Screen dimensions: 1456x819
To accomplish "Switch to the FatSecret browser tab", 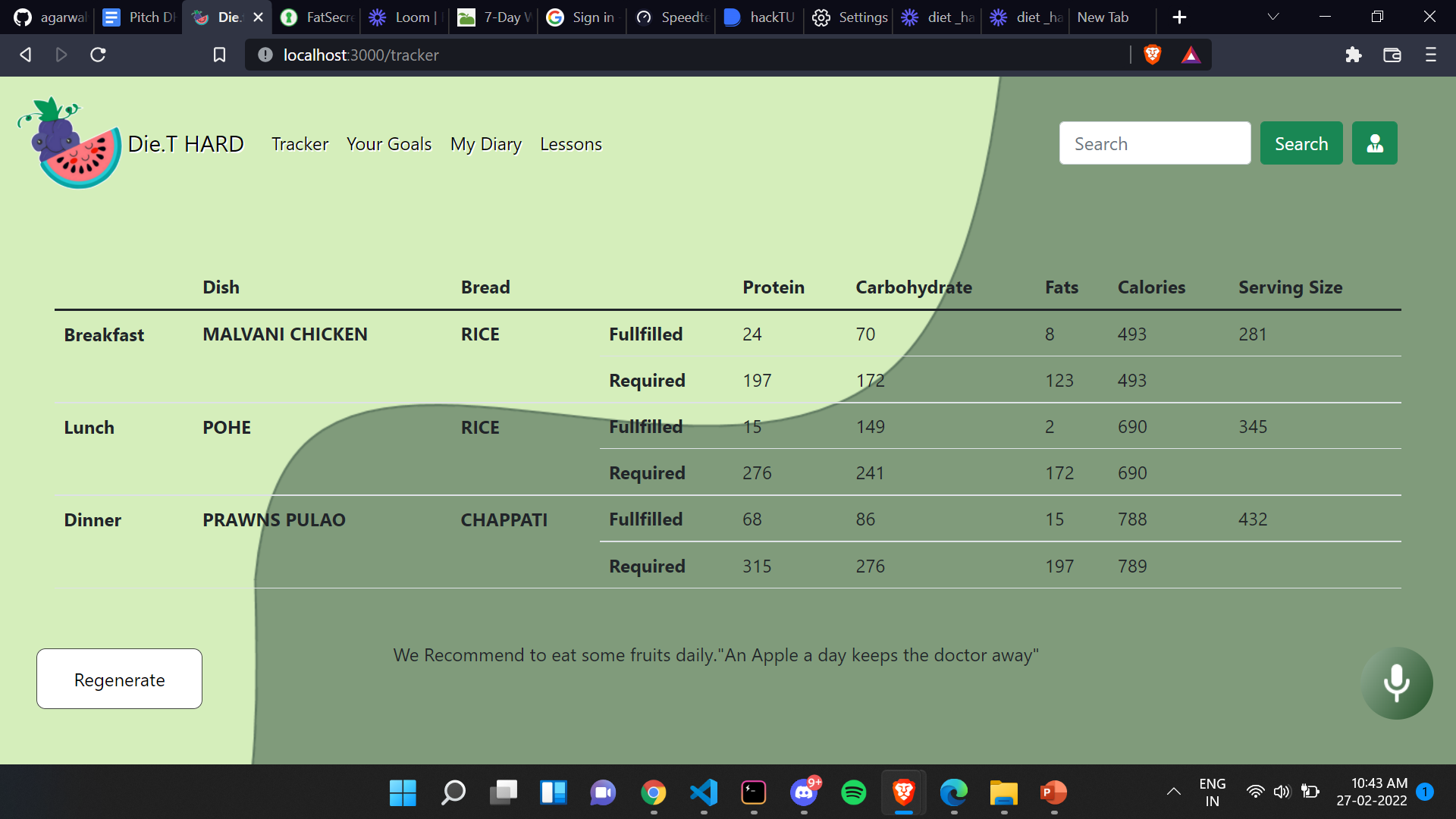I will (x=318, y=17).
